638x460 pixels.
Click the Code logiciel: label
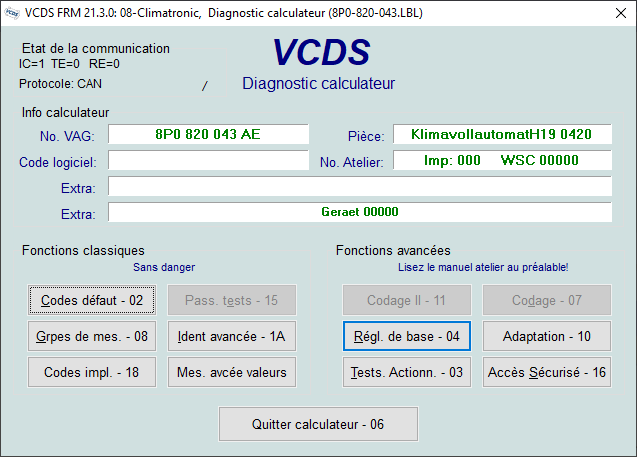coord(58,162)
